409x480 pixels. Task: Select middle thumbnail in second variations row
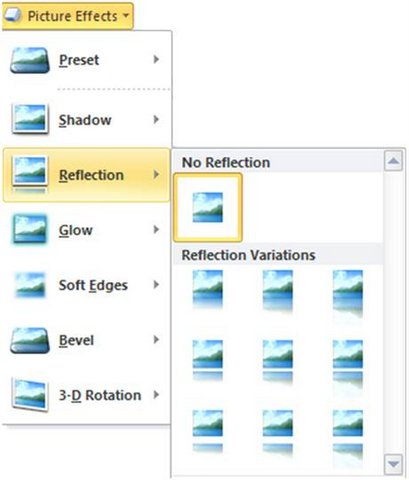(x=278, y=362)
